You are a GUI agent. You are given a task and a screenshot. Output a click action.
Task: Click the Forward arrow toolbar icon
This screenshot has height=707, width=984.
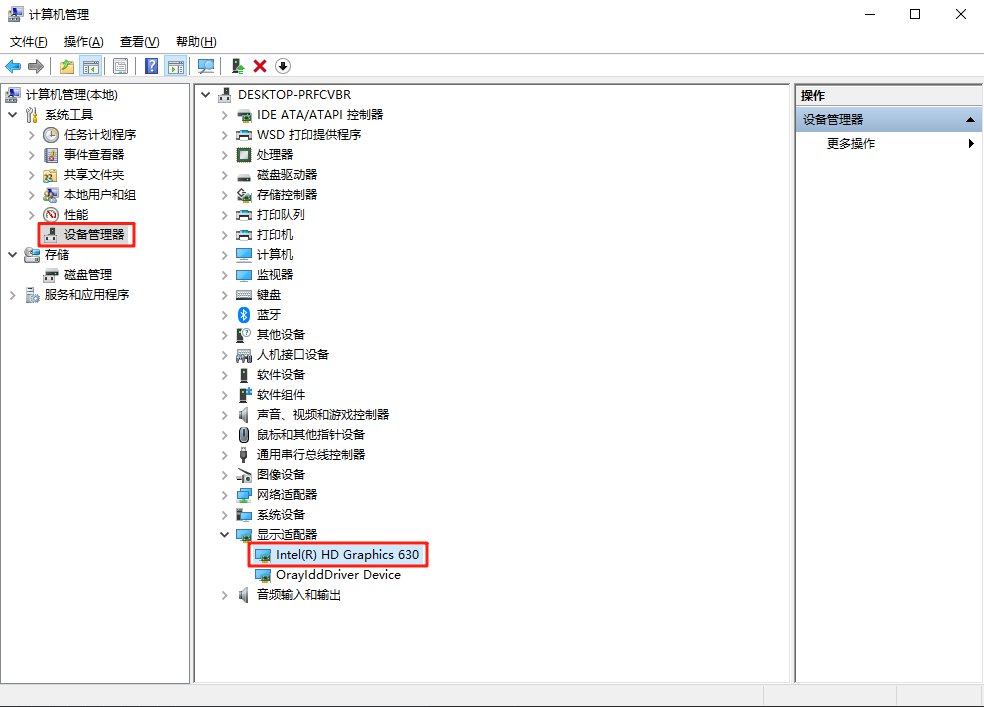36,66
